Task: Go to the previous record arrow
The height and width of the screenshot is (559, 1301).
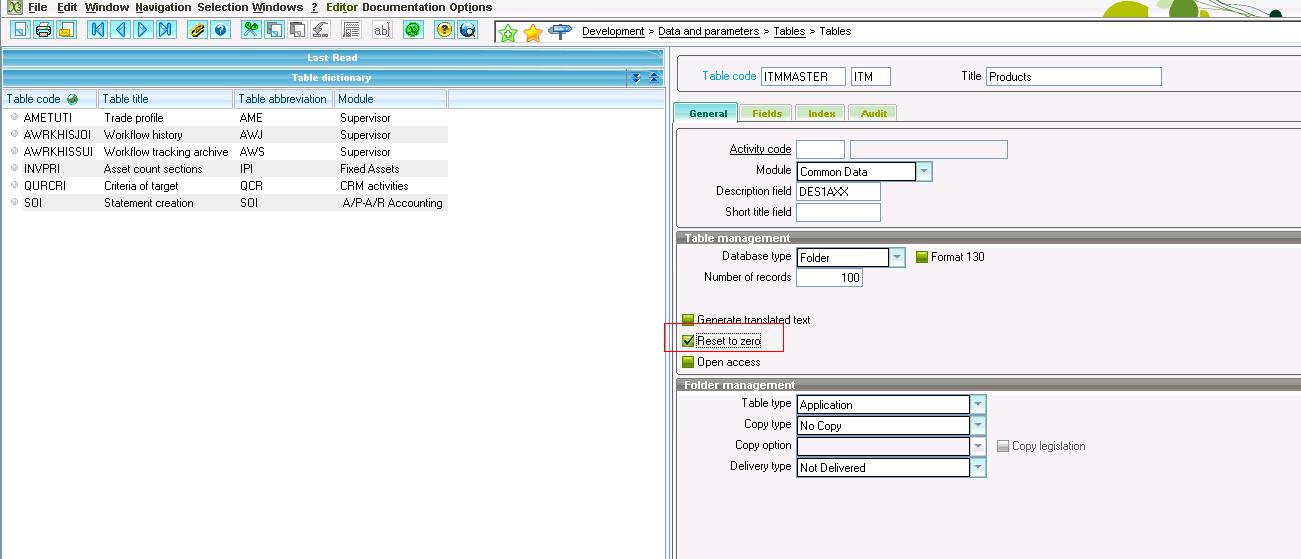Action: coord(121,30)
